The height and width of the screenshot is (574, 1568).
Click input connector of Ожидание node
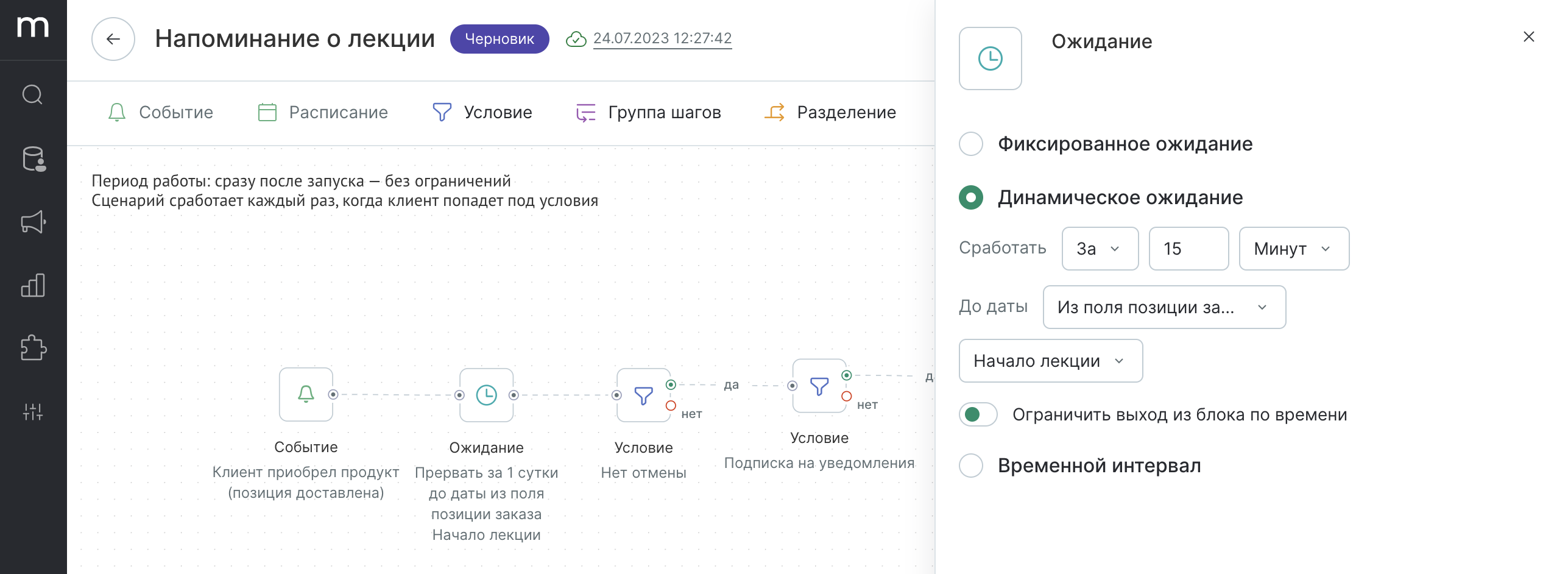pyautogui.click(x=460, y=395)
